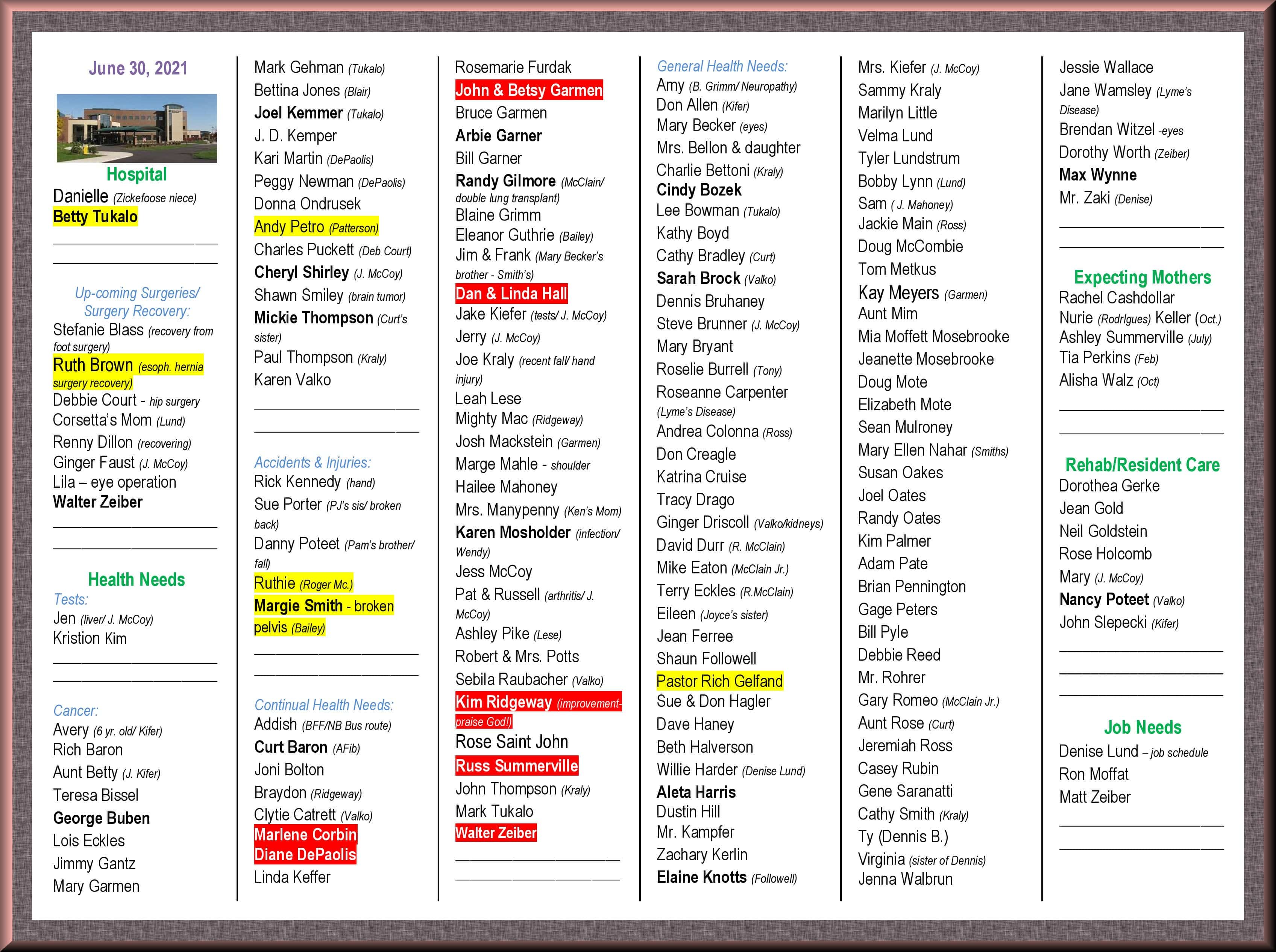Click the Cancer: subheading

[x=76, y=711]
